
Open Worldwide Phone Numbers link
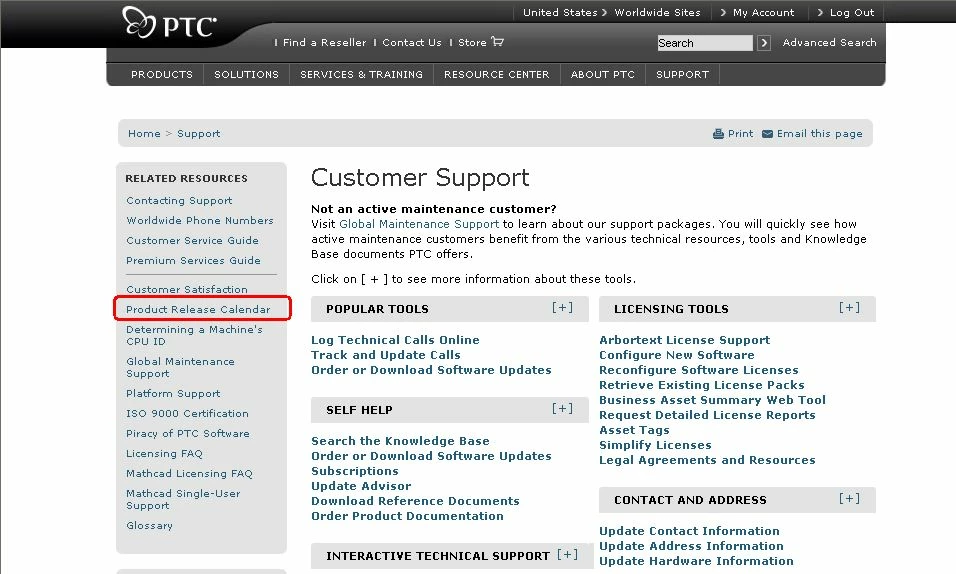(x=200, y=220)
